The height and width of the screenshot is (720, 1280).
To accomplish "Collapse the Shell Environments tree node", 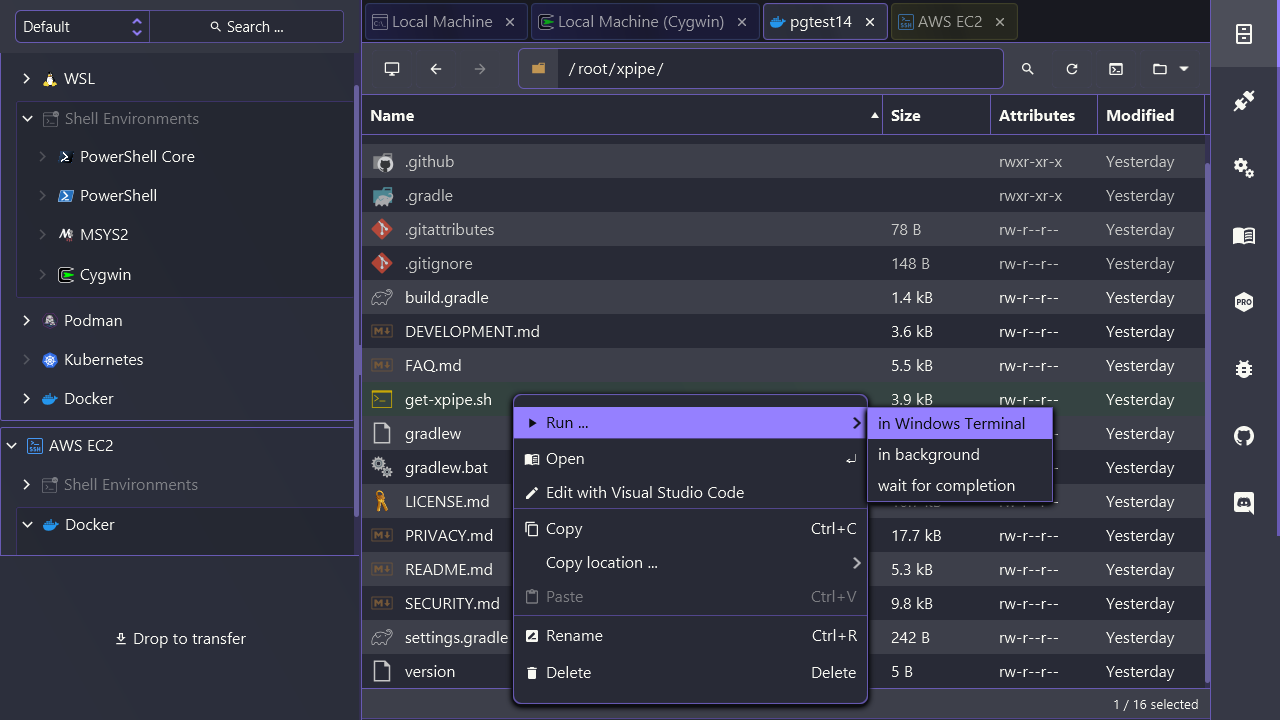I will point(28,119).
